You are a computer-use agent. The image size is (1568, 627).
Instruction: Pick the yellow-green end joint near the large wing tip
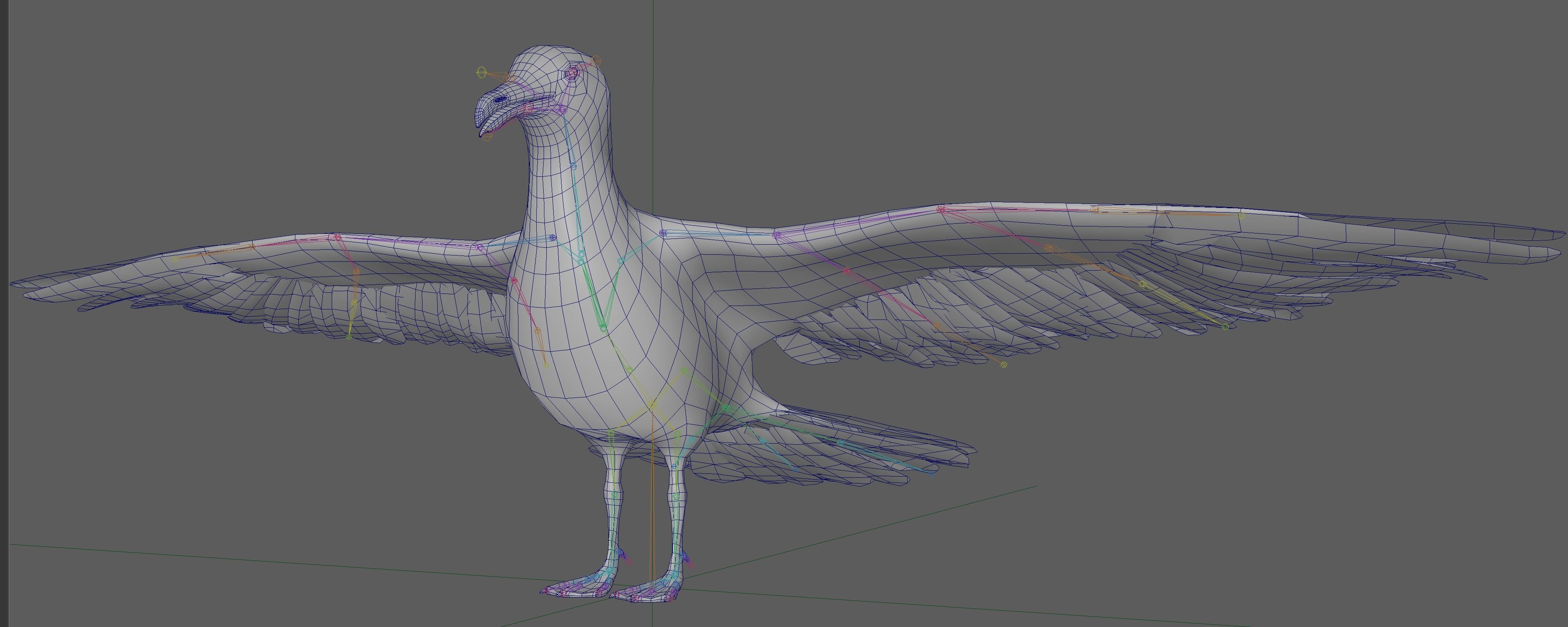pyautogui.click(x=1242, y=215)
